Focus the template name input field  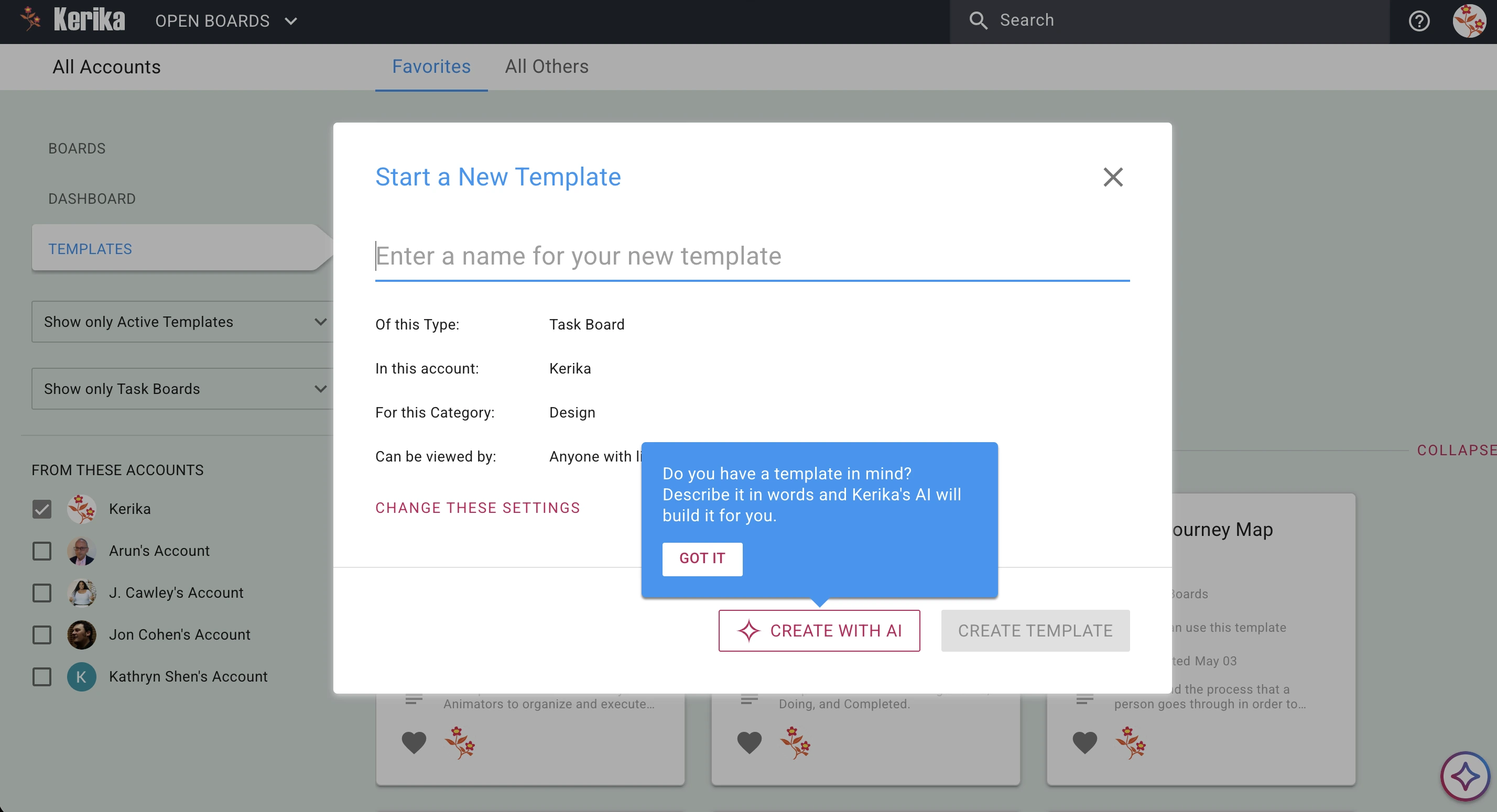(x=753, y=257)
